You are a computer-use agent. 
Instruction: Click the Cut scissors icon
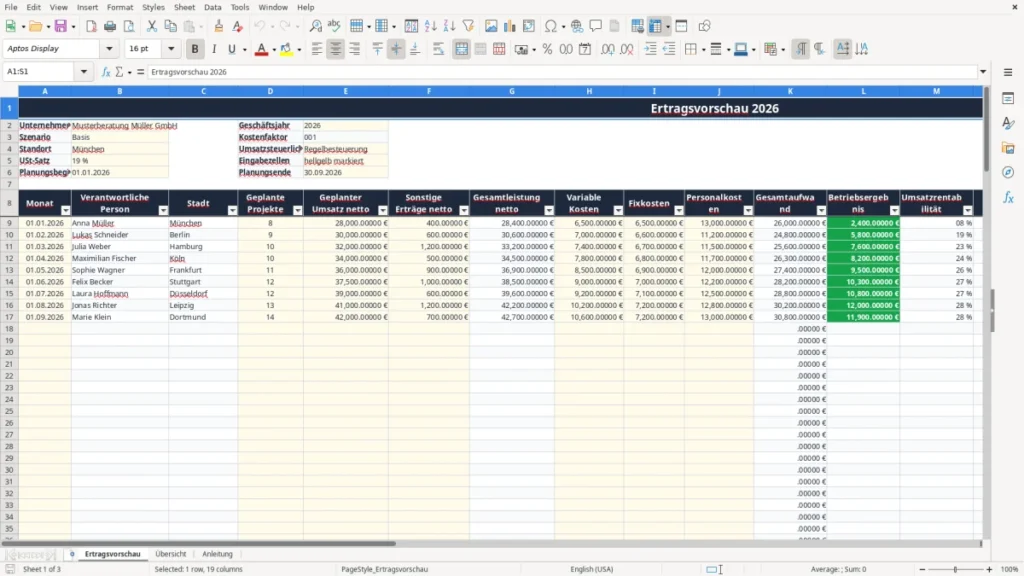tap(152, 26)
